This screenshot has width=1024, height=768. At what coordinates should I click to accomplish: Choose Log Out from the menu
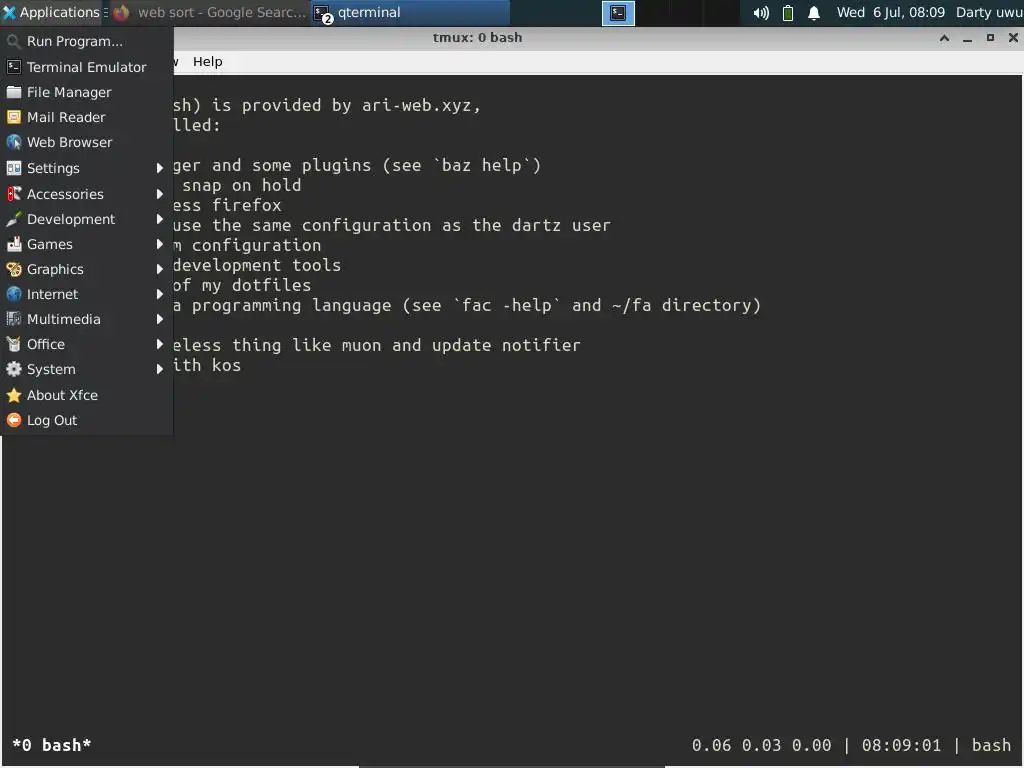coord(87,421)
